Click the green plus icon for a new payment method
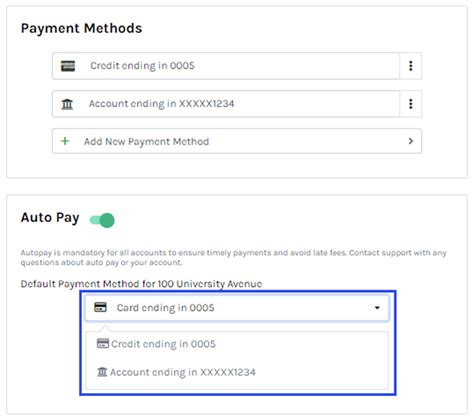474x418 pixels. coord(65,141)
